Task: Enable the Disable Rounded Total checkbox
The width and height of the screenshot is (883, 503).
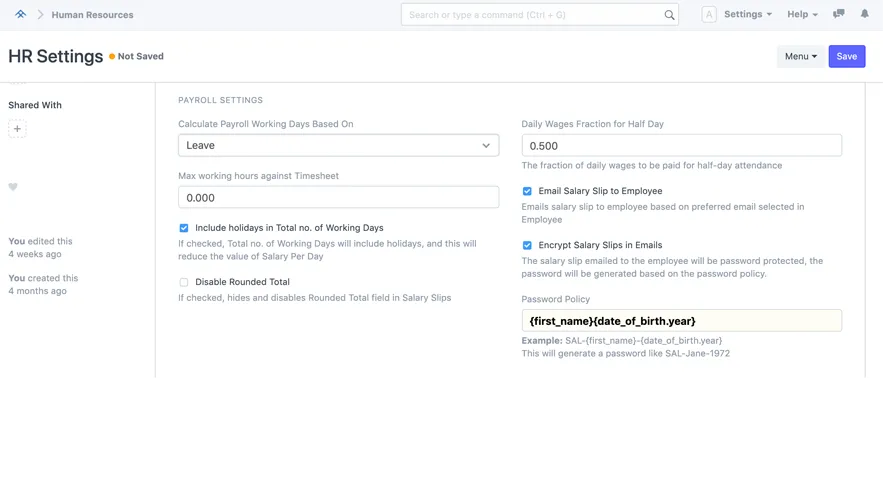Action: tap(184, 282)
